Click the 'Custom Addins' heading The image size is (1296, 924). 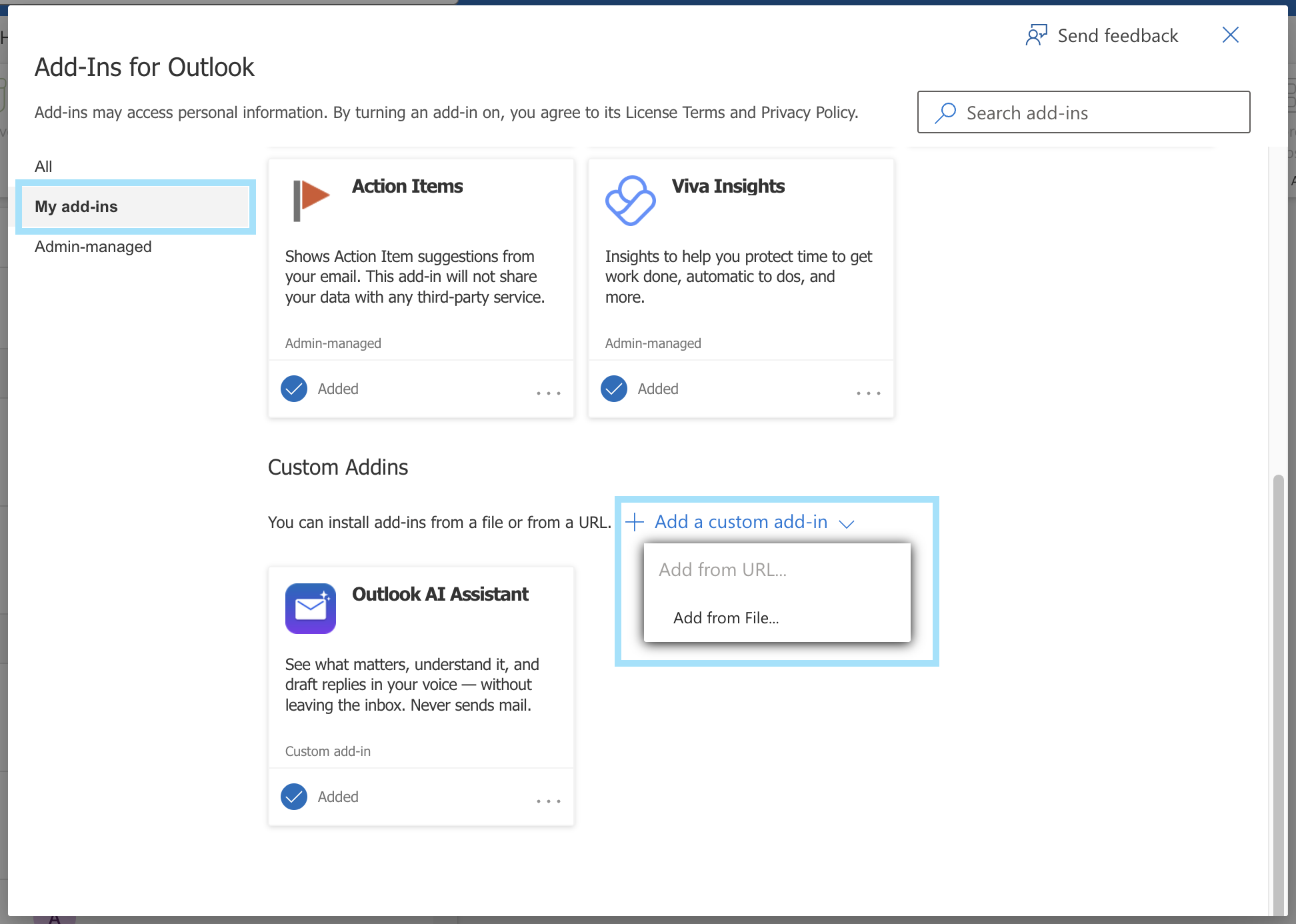[338, 467]
